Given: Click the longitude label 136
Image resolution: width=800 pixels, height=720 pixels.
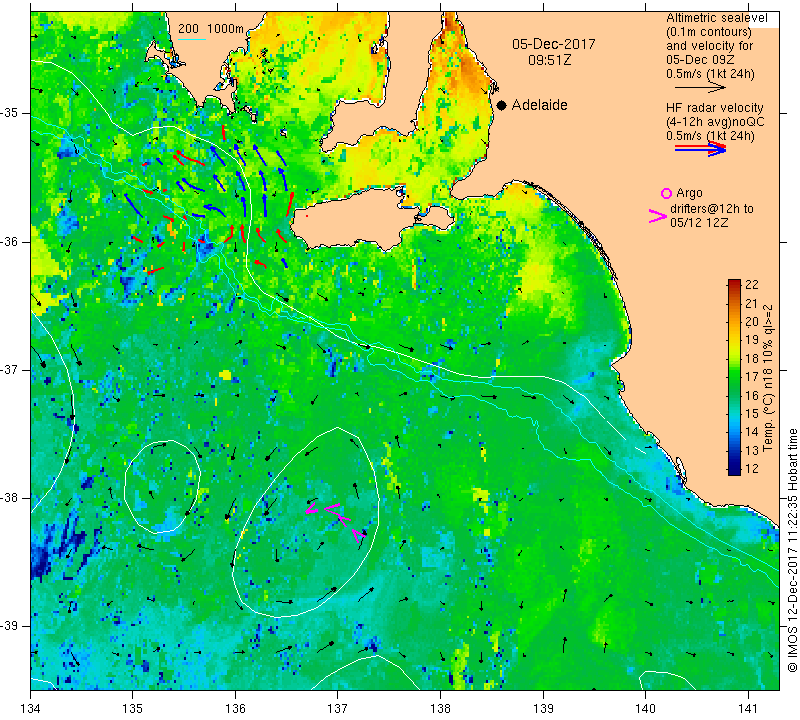Looking at the screenshot, I should (x=235, y=709).
